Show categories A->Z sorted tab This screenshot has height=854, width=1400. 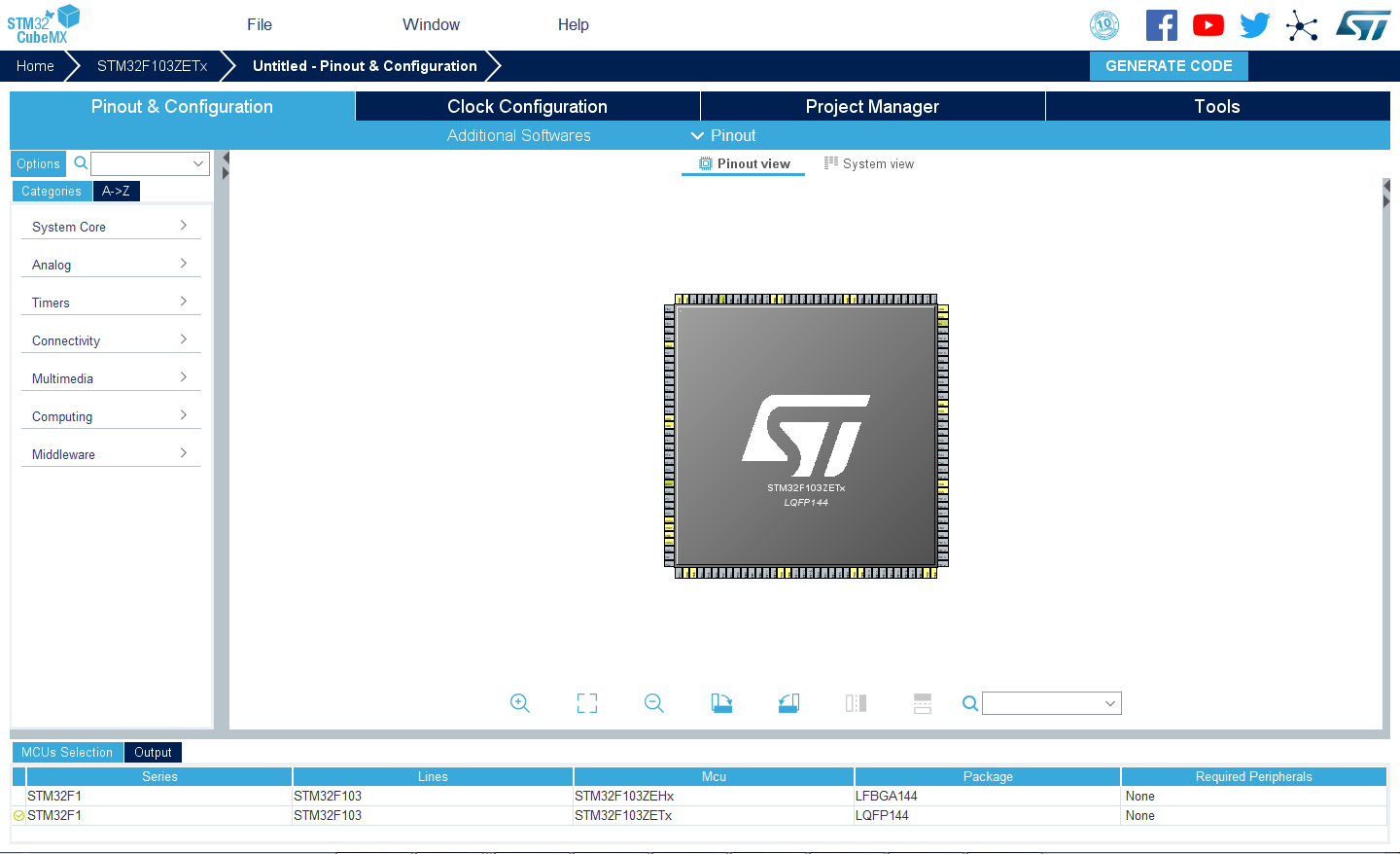[x=116, y=191]
